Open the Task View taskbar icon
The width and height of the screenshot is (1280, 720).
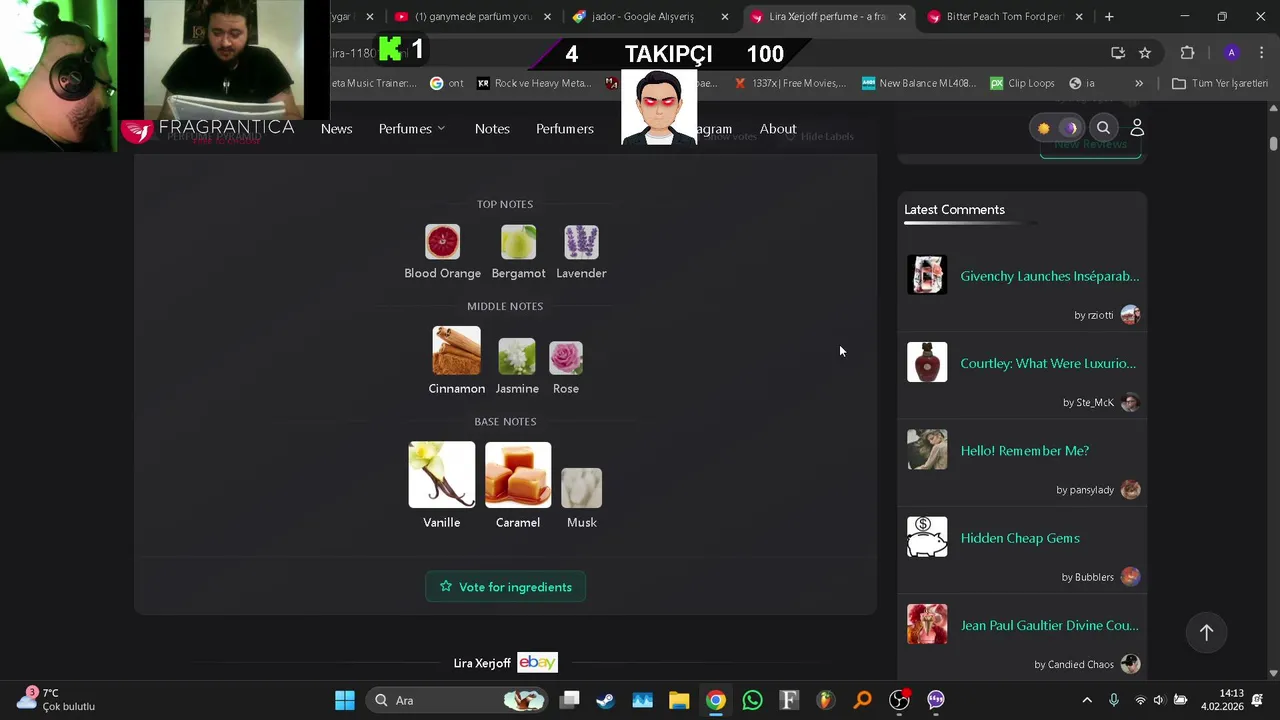(569, 700)
